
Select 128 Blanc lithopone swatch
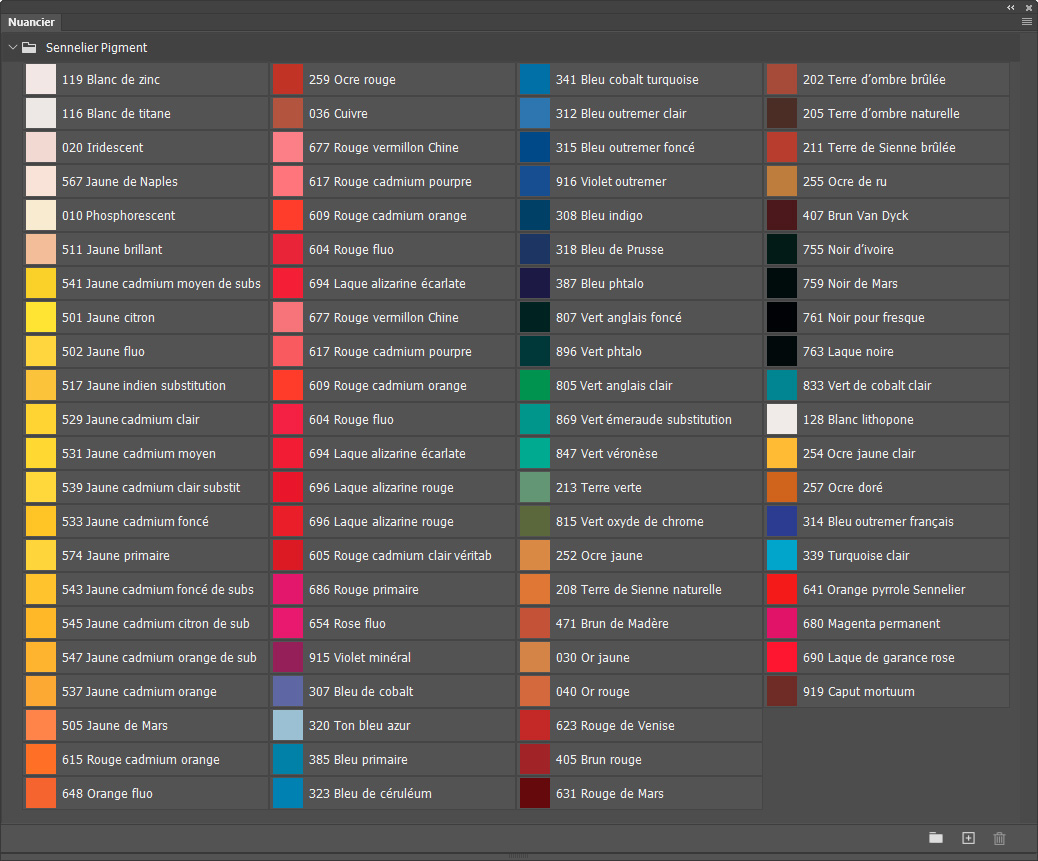point(887,420)
